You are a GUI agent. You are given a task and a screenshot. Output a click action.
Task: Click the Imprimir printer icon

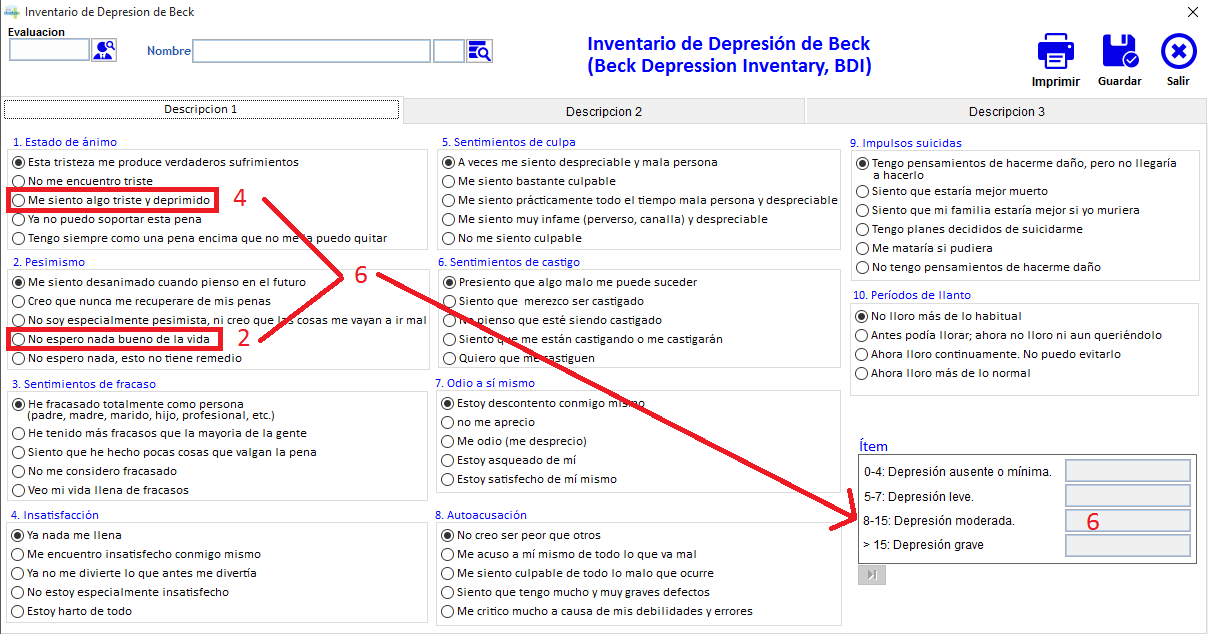click(1055, 52)
